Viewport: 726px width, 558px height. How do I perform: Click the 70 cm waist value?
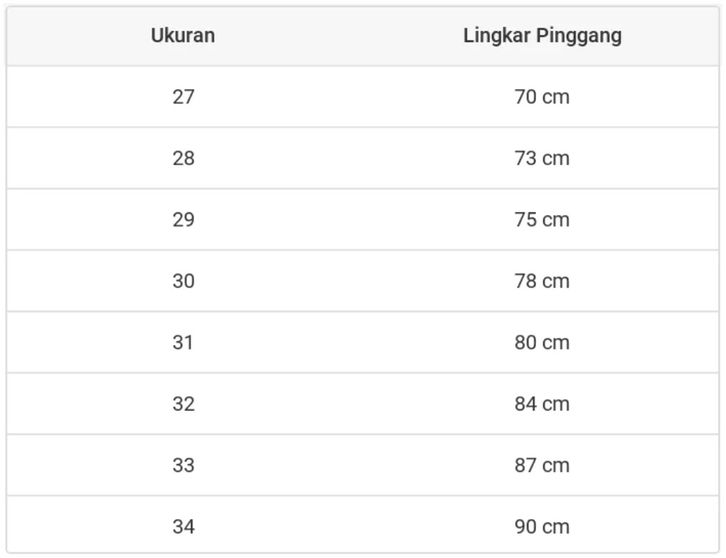(542, 97)
